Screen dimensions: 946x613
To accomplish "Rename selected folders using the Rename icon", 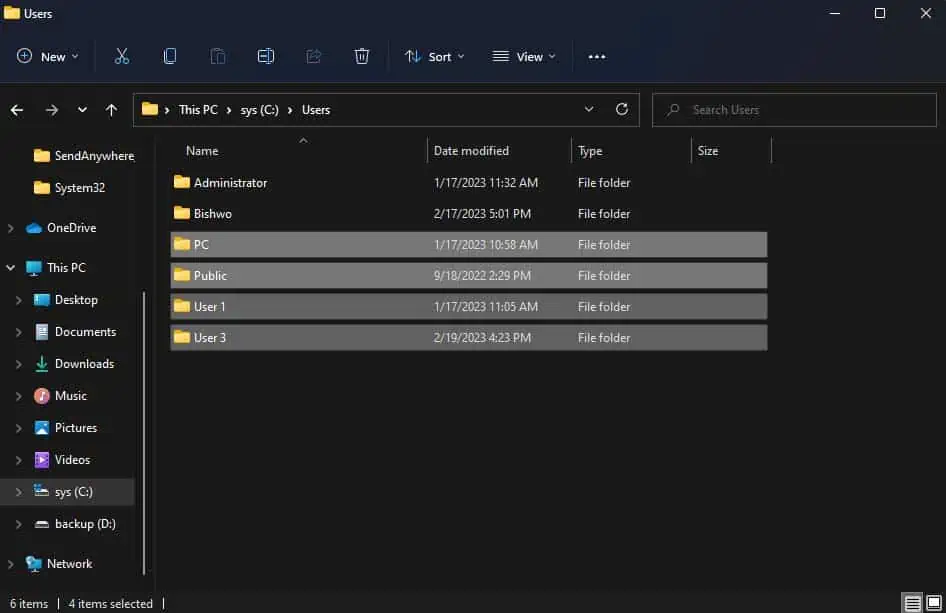I will [x=266, y=56].
